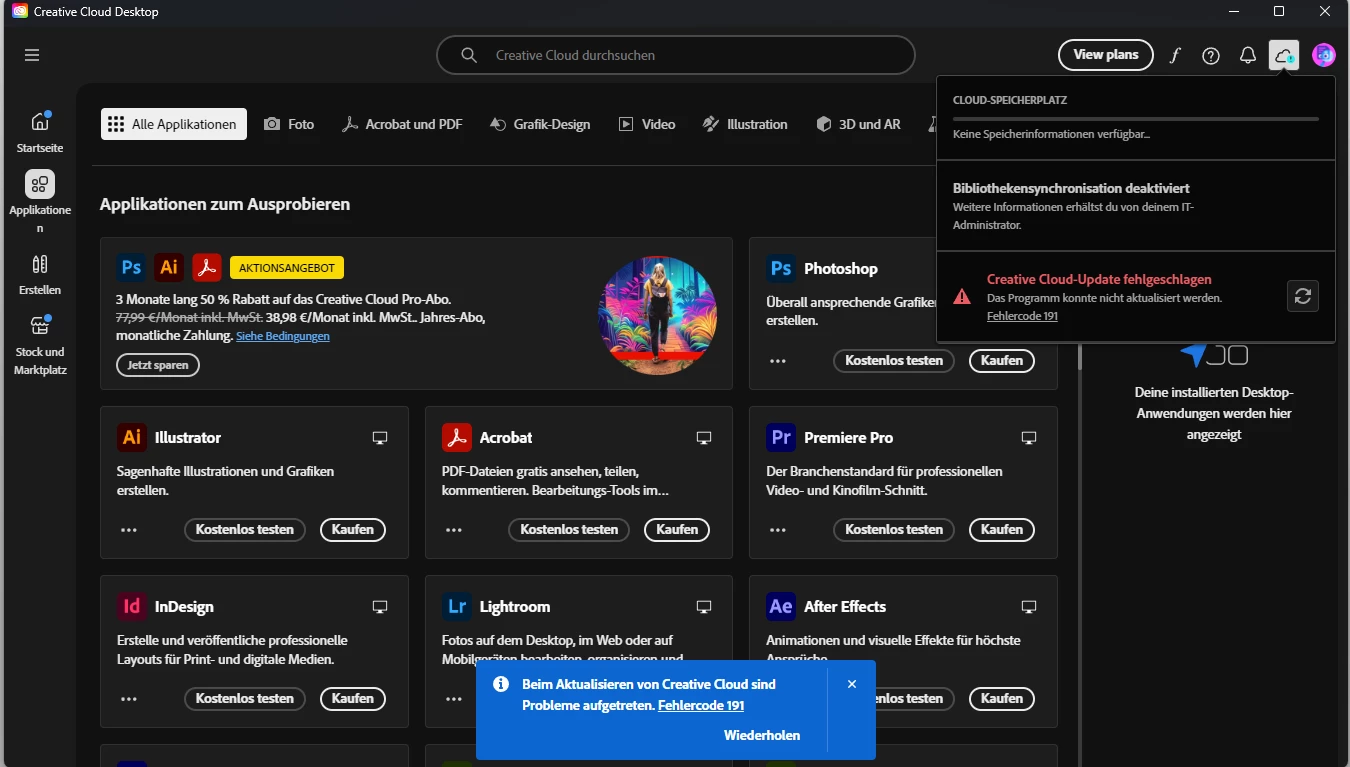1350x767 pixels.
Task: Switch to the Foto category tab
Action: coord(289,124)
